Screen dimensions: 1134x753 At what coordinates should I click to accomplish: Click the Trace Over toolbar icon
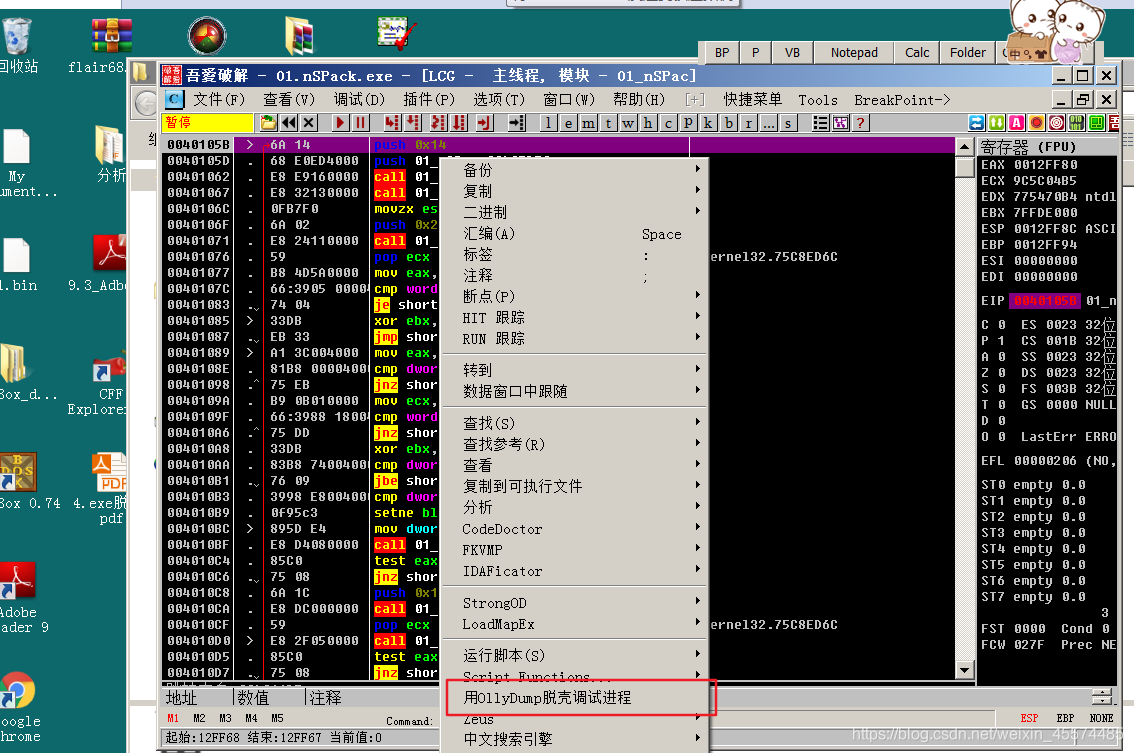point(459,123)
